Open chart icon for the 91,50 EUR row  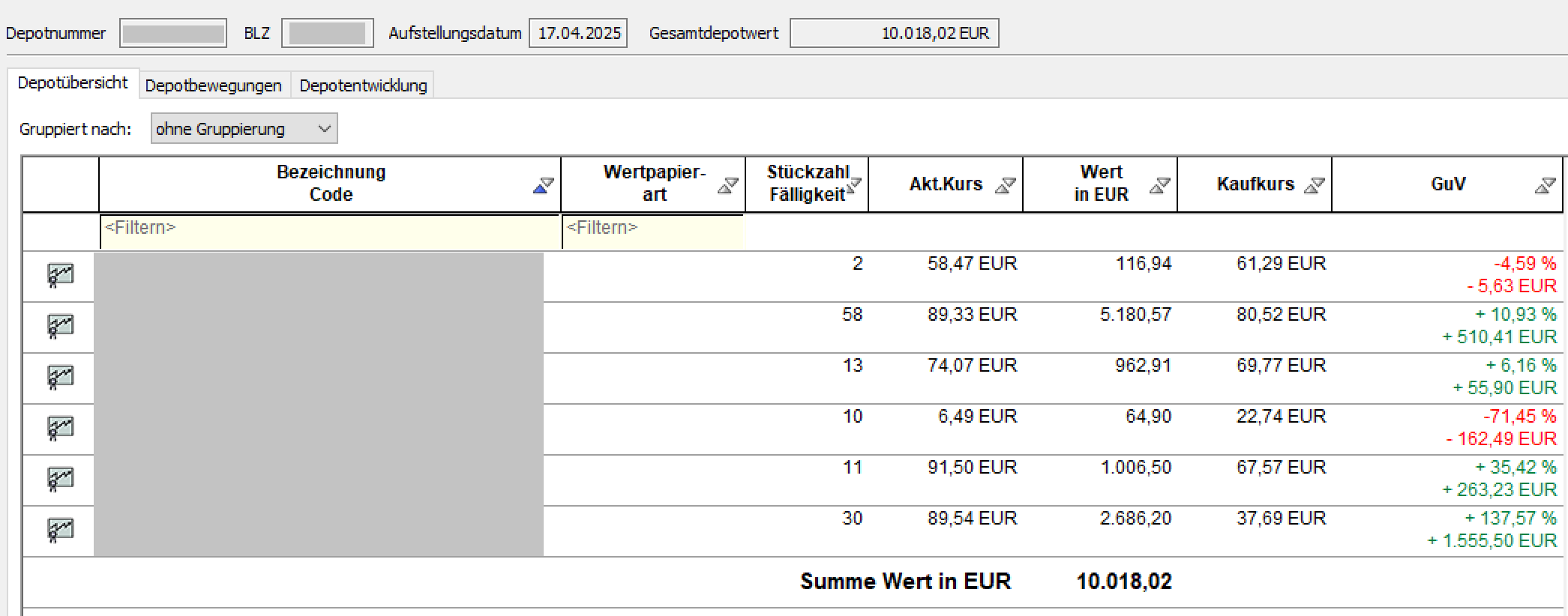[x=60, y=479]
